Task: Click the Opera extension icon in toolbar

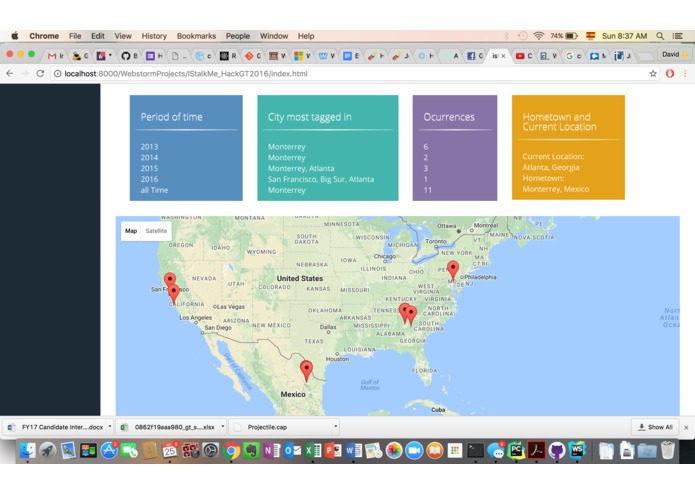Action: [x=670, y=74]
